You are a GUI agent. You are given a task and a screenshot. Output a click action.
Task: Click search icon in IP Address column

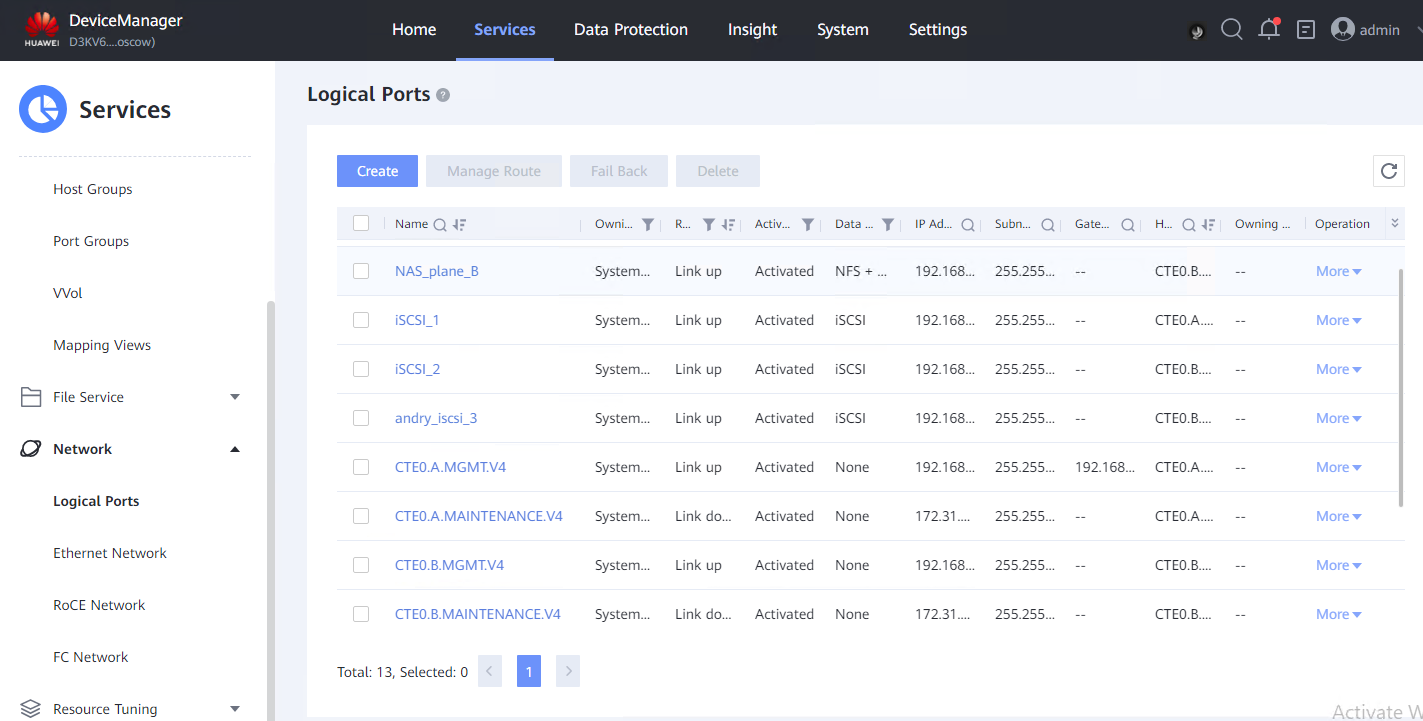point(968,225)
